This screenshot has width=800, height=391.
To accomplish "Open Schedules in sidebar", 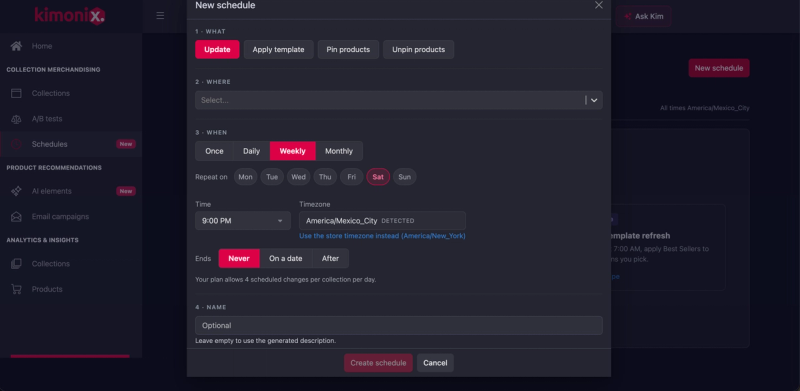I will pos(71,144).
